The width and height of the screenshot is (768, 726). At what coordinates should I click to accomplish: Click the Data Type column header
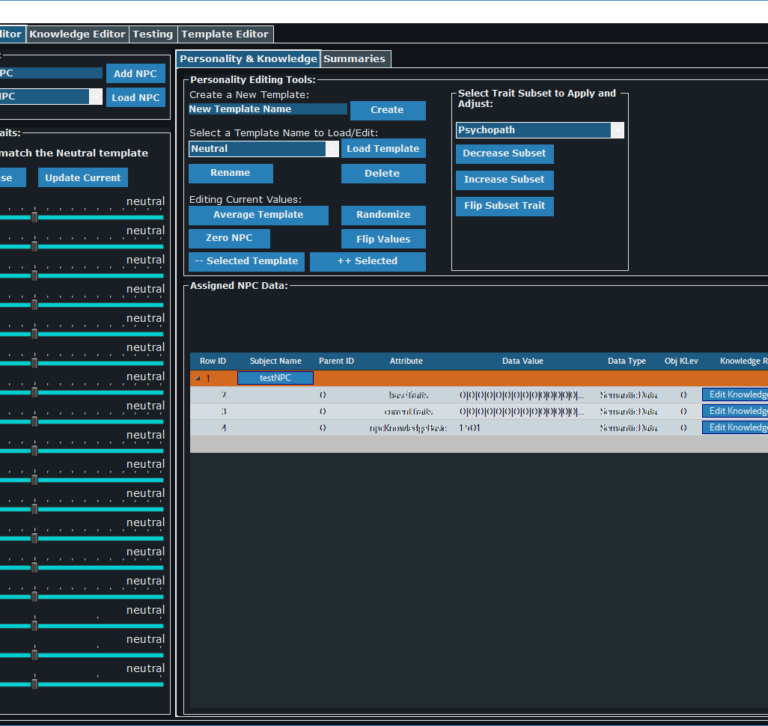coord(626,362)
